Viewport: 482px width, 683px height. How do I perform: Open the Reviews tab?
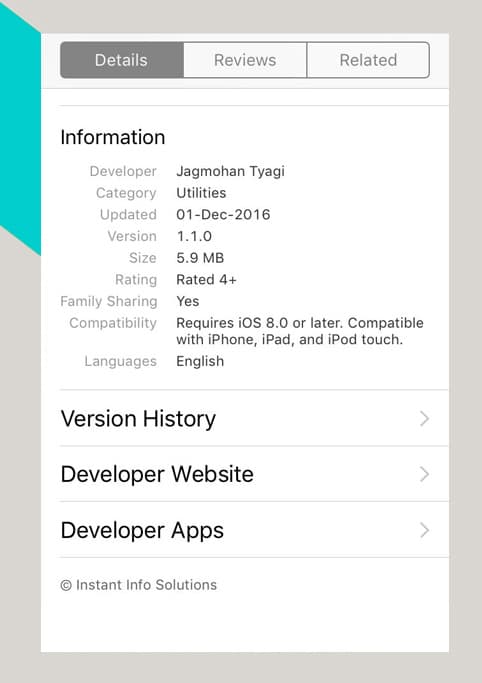tap(245, 60)
